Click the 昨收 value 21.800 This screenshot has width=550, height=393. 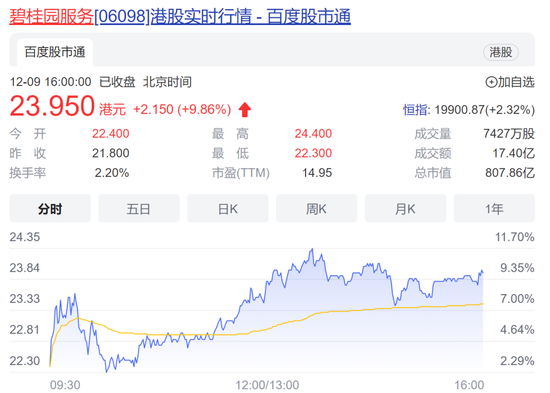pyautogui.click(x=110, y=153)
